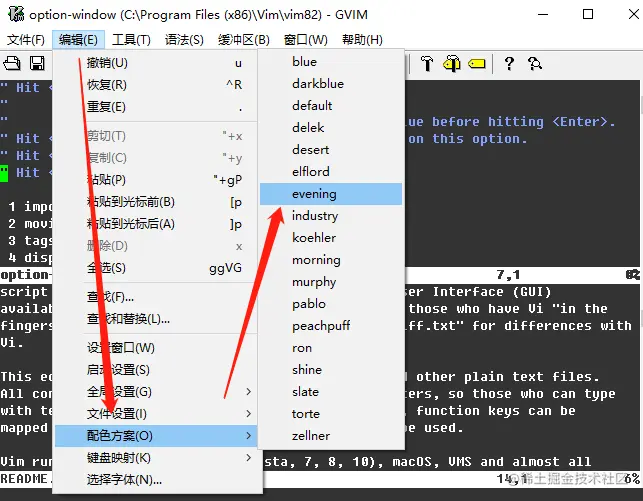Click 'function keys can be' text

click(496, 411)
